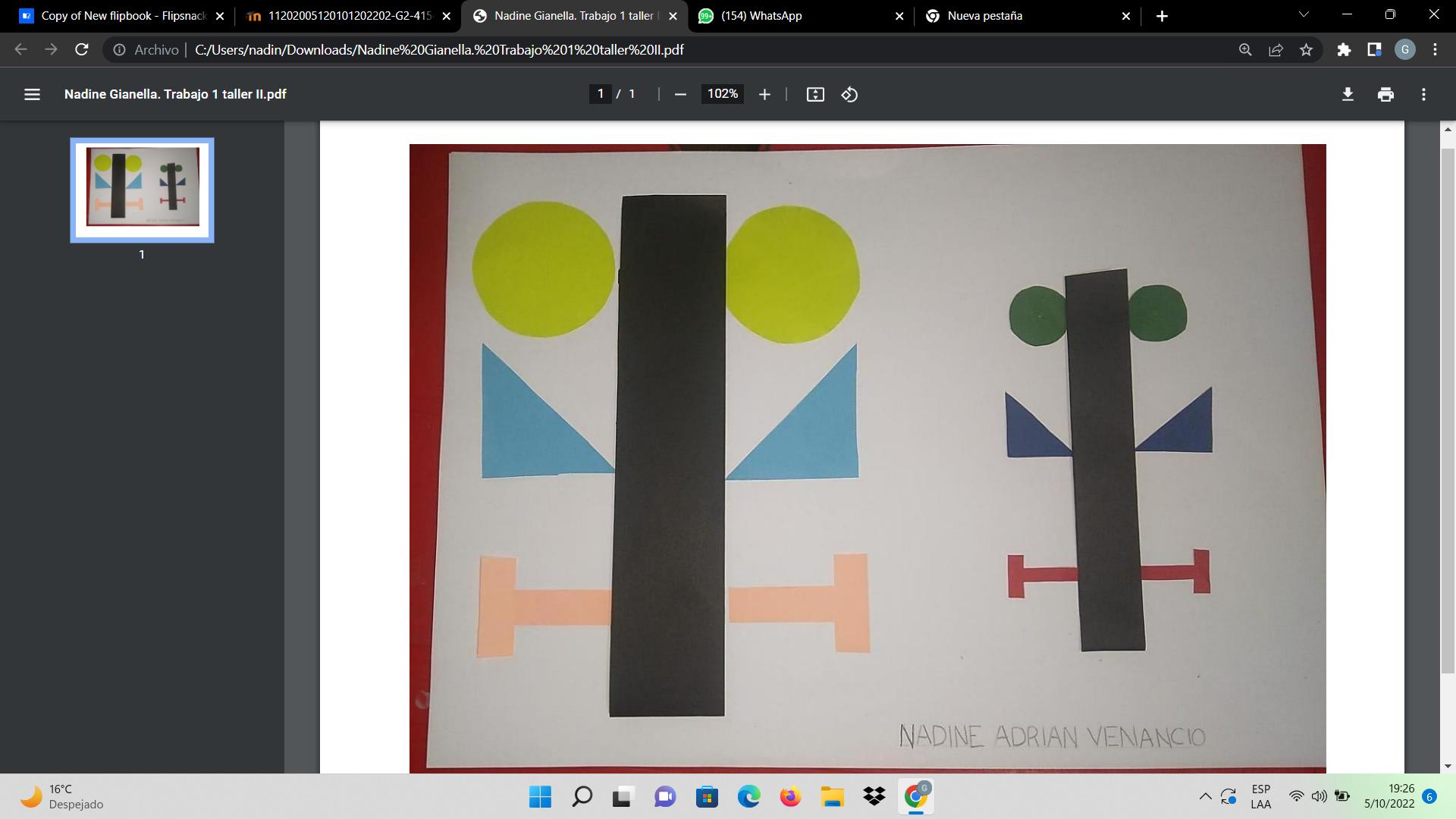Expand the tab search chevron

[x=1304, y=14]
